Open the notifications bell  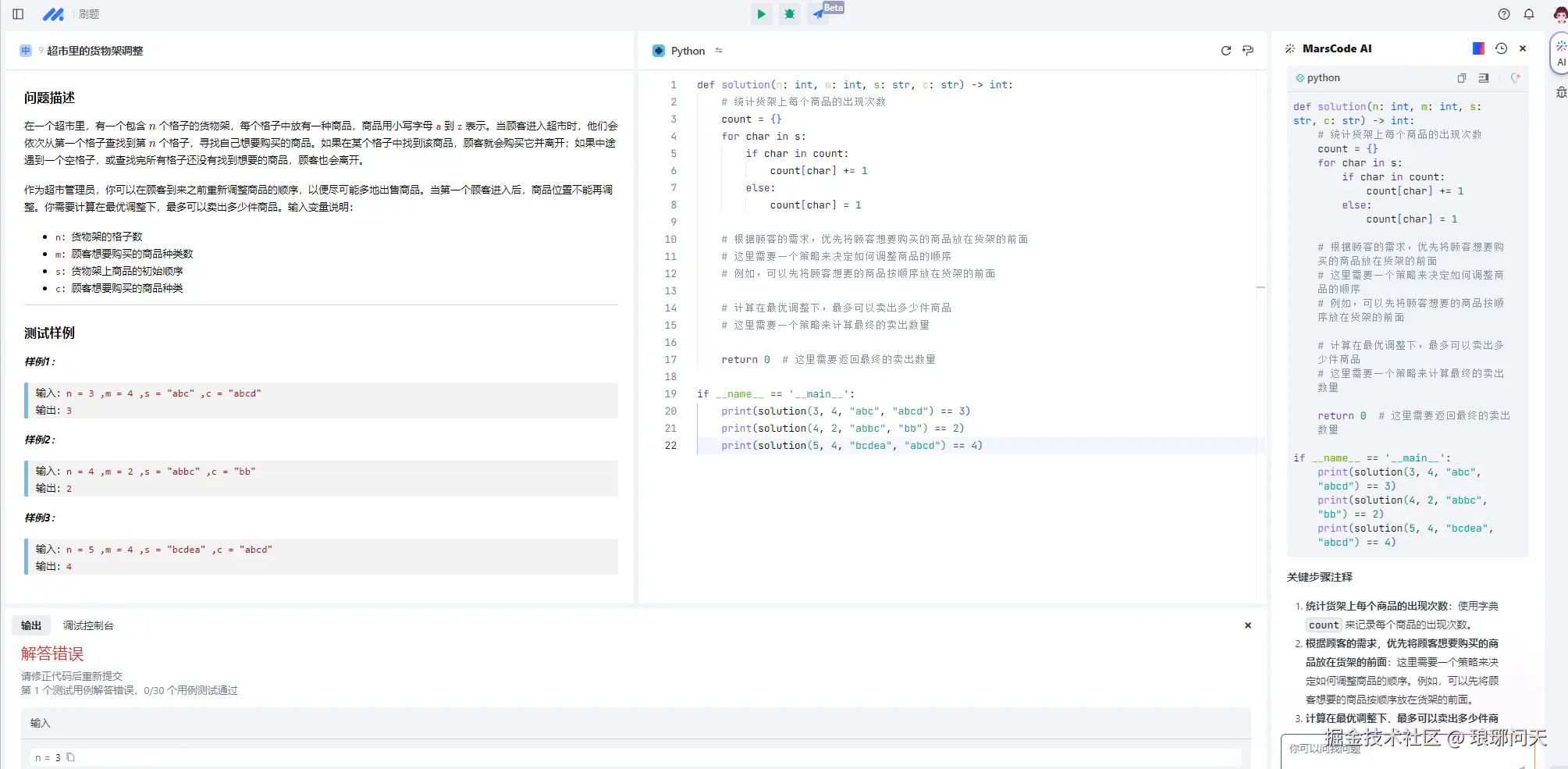coord(1529,14)
